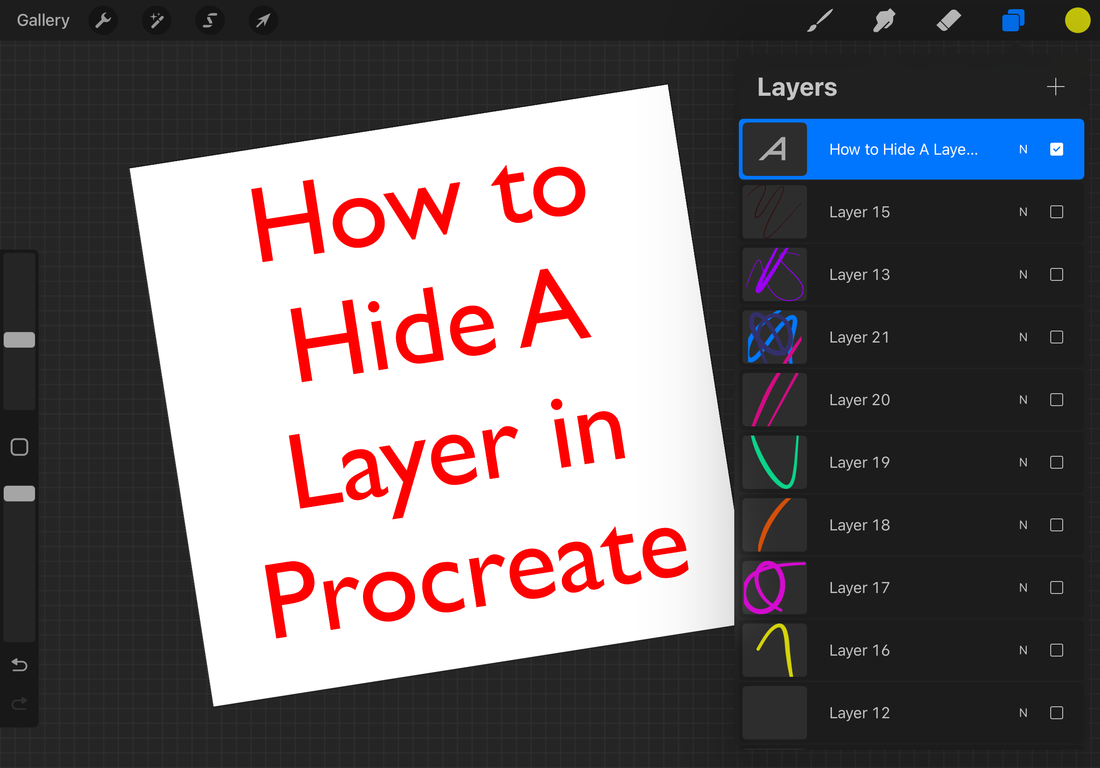The height and width of the screenshot is (768, 1100).
Task: Open the Adjustments magic wand menu
Action: [x=156, y=20]
